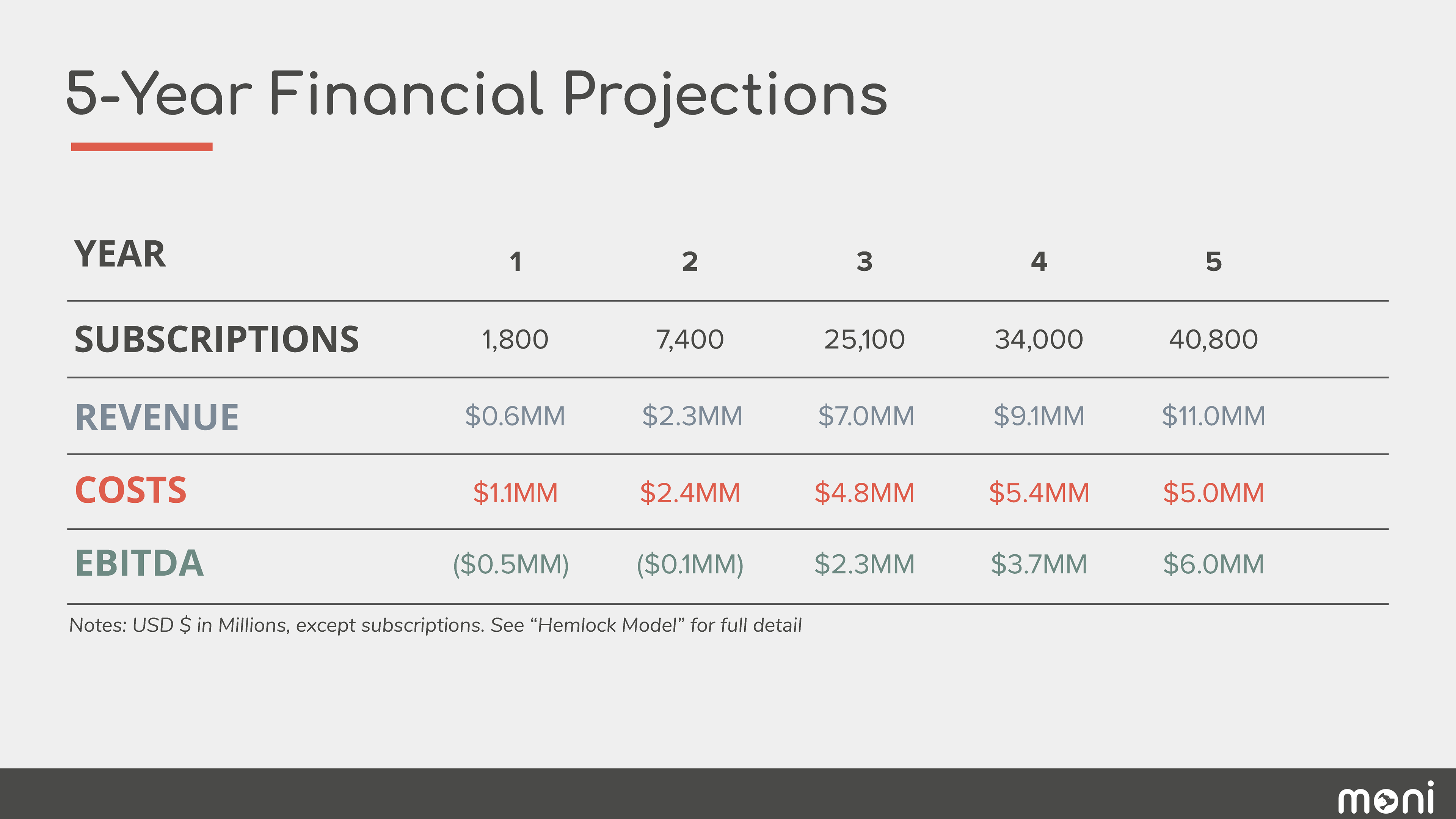Click the 25,100 subscriptions value
This screenshot has width=1456, height=819.
[864, 340]
